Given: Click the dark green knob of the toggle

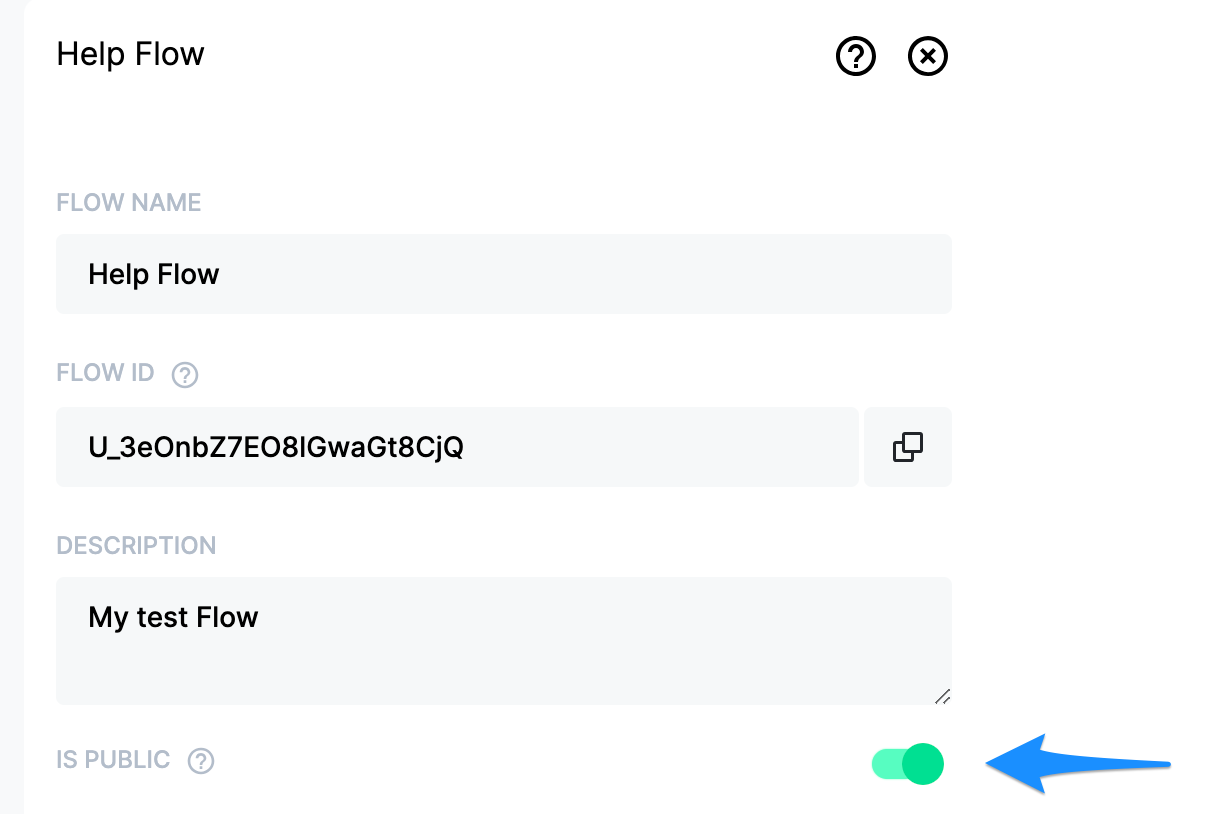Looking at the screenshot, I should pos(923,764).
